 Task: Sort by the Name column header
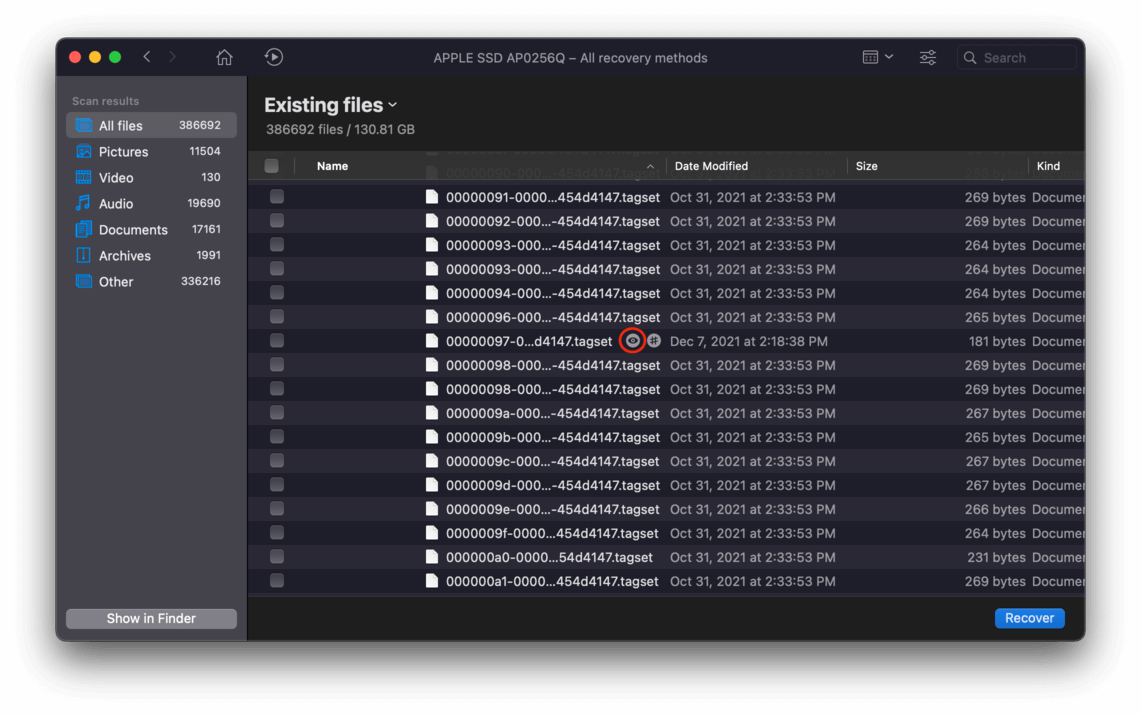(x=333, y=166)
